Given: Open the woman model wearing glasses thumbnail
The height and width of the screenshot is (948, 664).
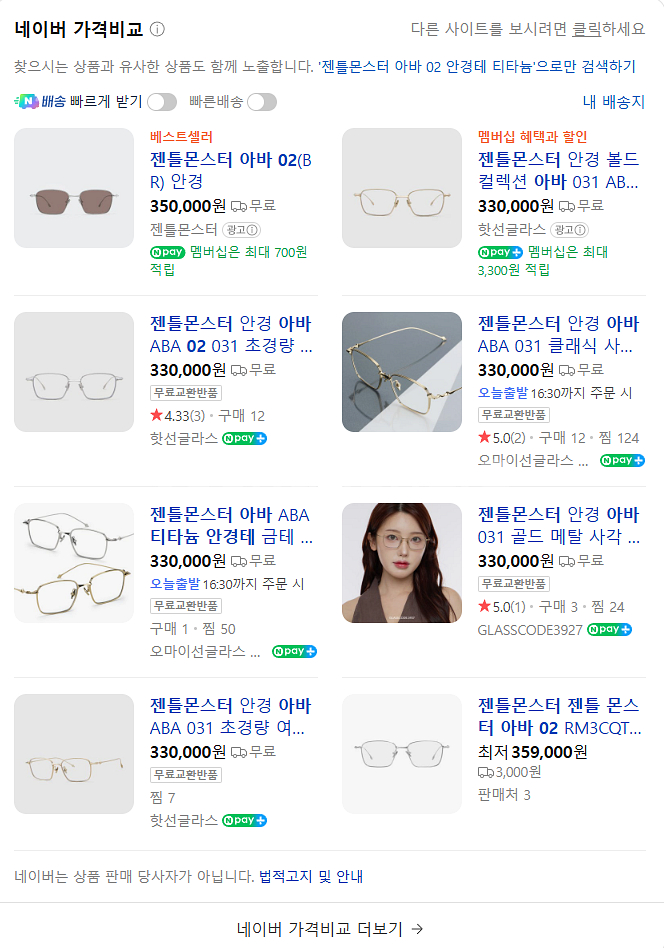Looking at the screenshot, I should (402, 563).
